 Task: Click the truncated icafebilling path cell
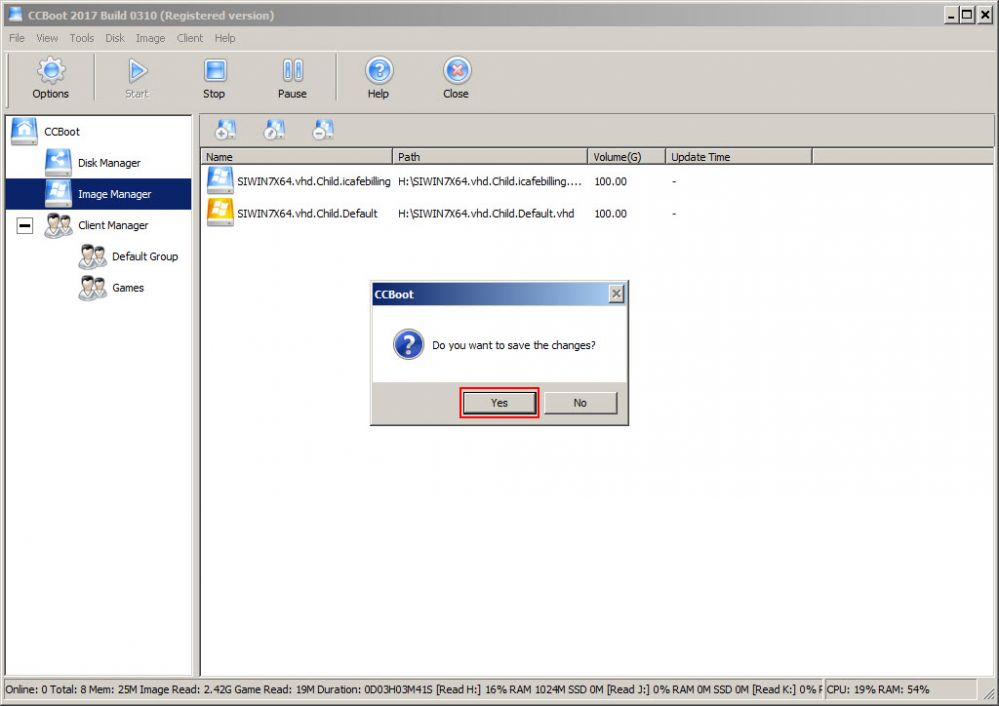(x=489, y=182)
